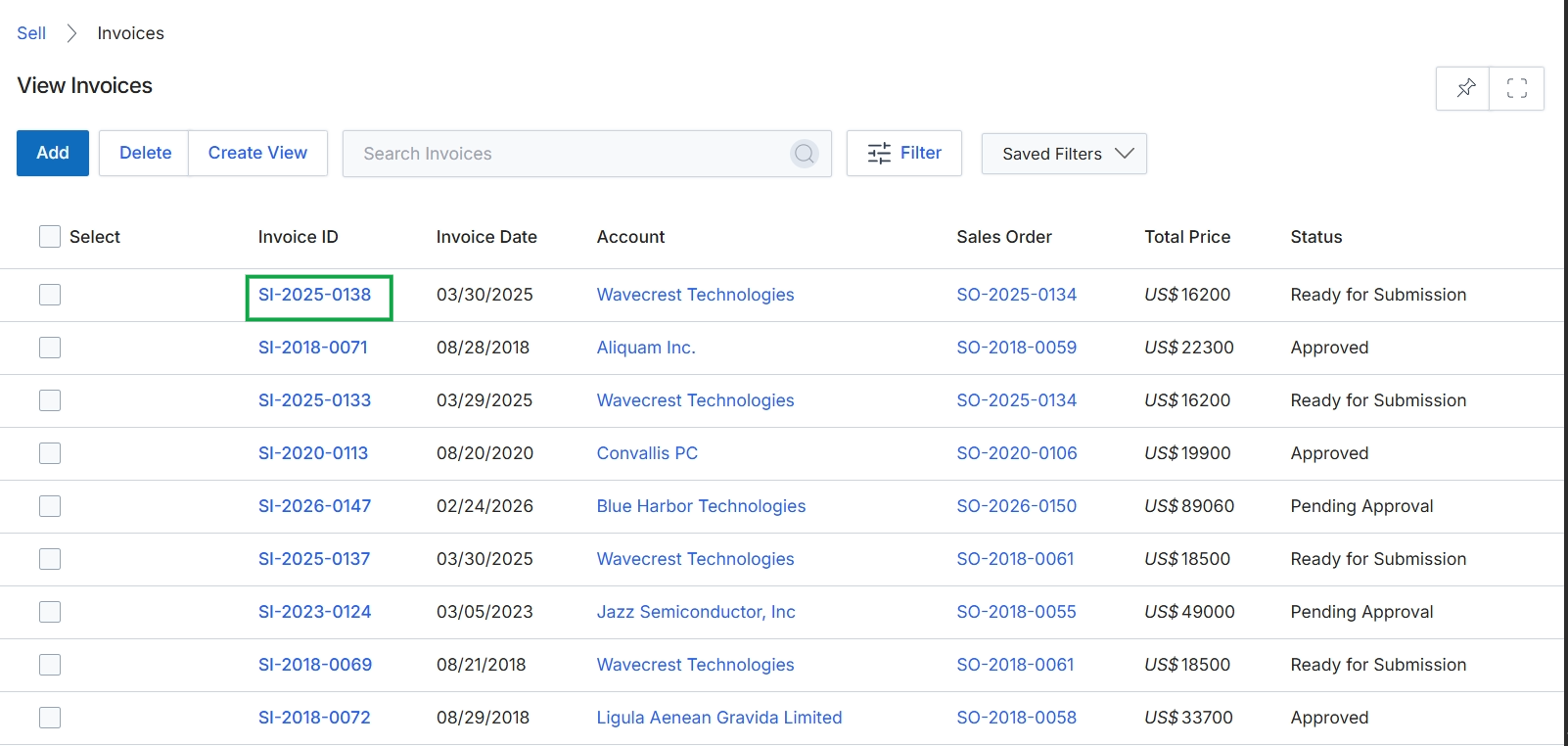
Task: Open invoice SI-2026-0147
Action: (x=314, y=506)
